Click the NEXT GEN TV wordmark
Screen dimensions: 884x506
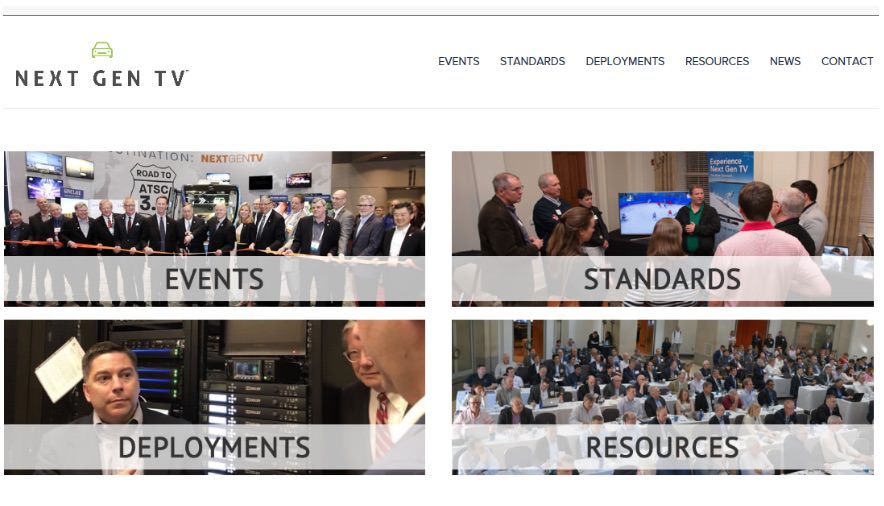coord(102,78)
